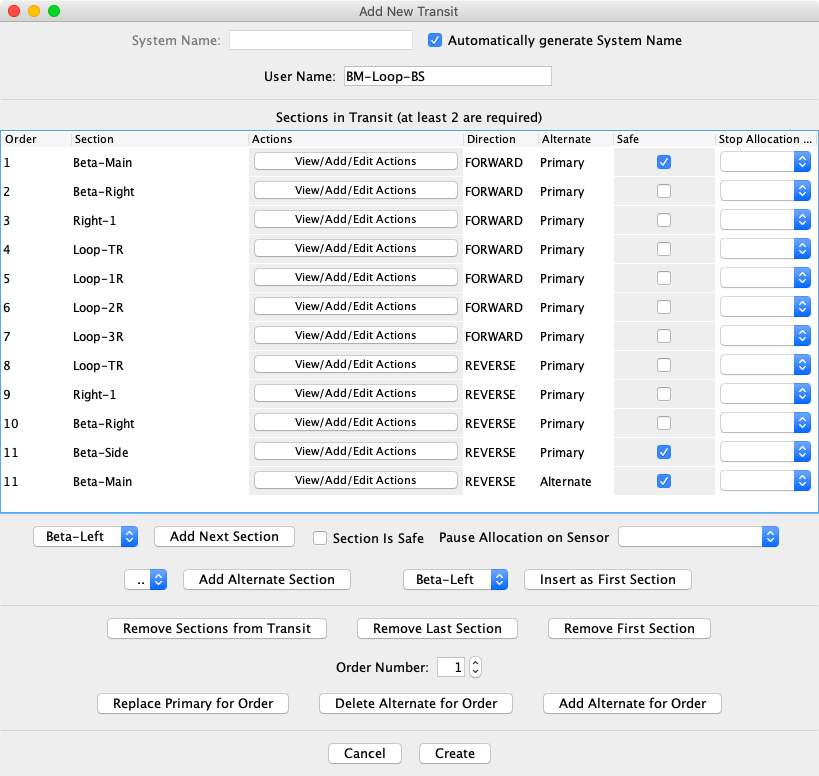The image size is (819, 776).
Task: Click the Create button
Action: tap(454, 753)
